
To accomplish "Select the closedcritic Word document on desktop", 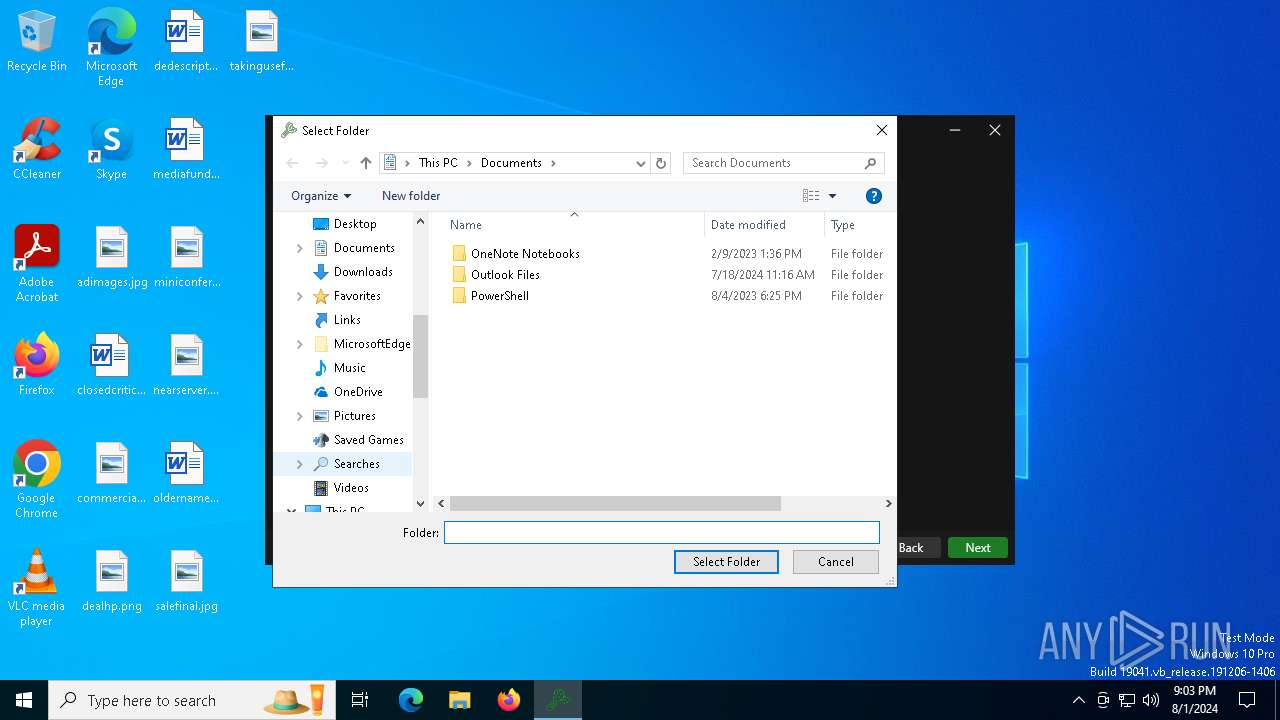I will click(x=111, y=365).
